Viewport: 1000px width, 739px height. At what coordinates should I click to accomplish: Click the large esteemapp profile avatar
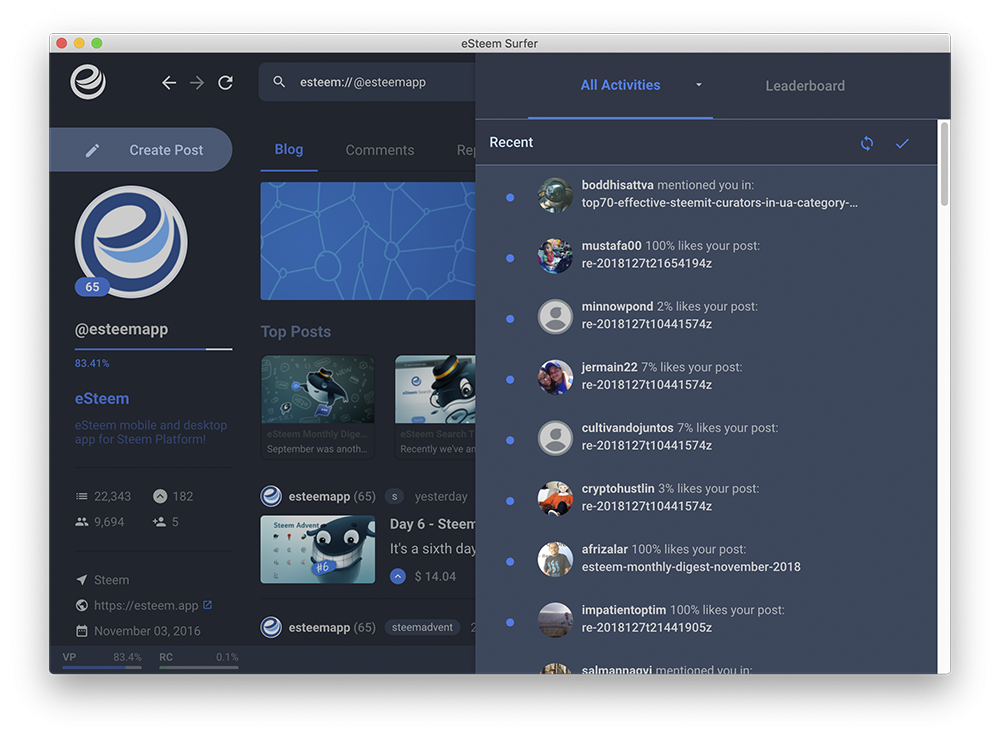coord(131,242)
